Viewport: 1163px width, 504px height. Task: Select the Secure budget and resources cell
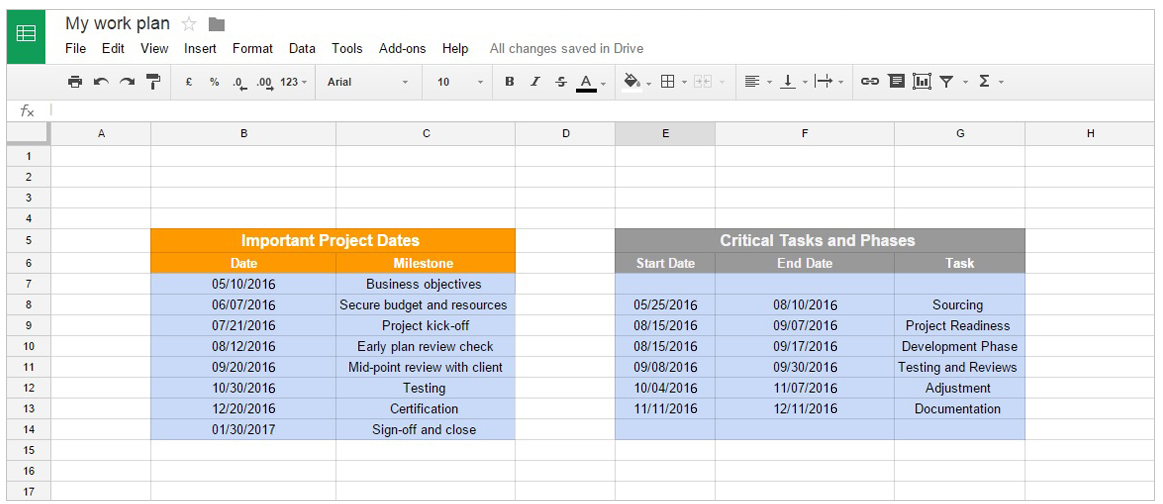(425, 305)
